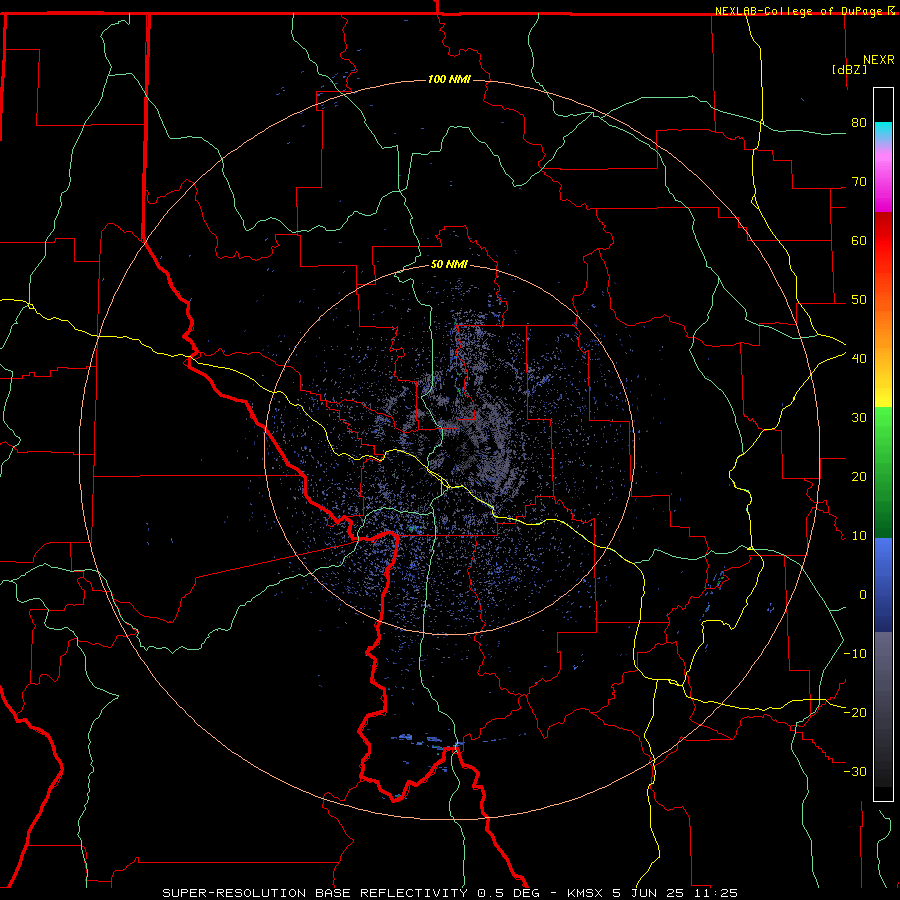The height and width of the screenshot is (900, 900).
Task: Click the cyan segment of the color bar
Action: [883, 132]
